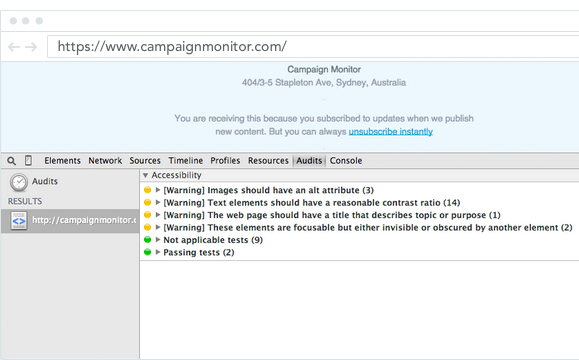Click the browser forward arrow
The width and height of the screenshot is (579, 360).
point(31,47)
